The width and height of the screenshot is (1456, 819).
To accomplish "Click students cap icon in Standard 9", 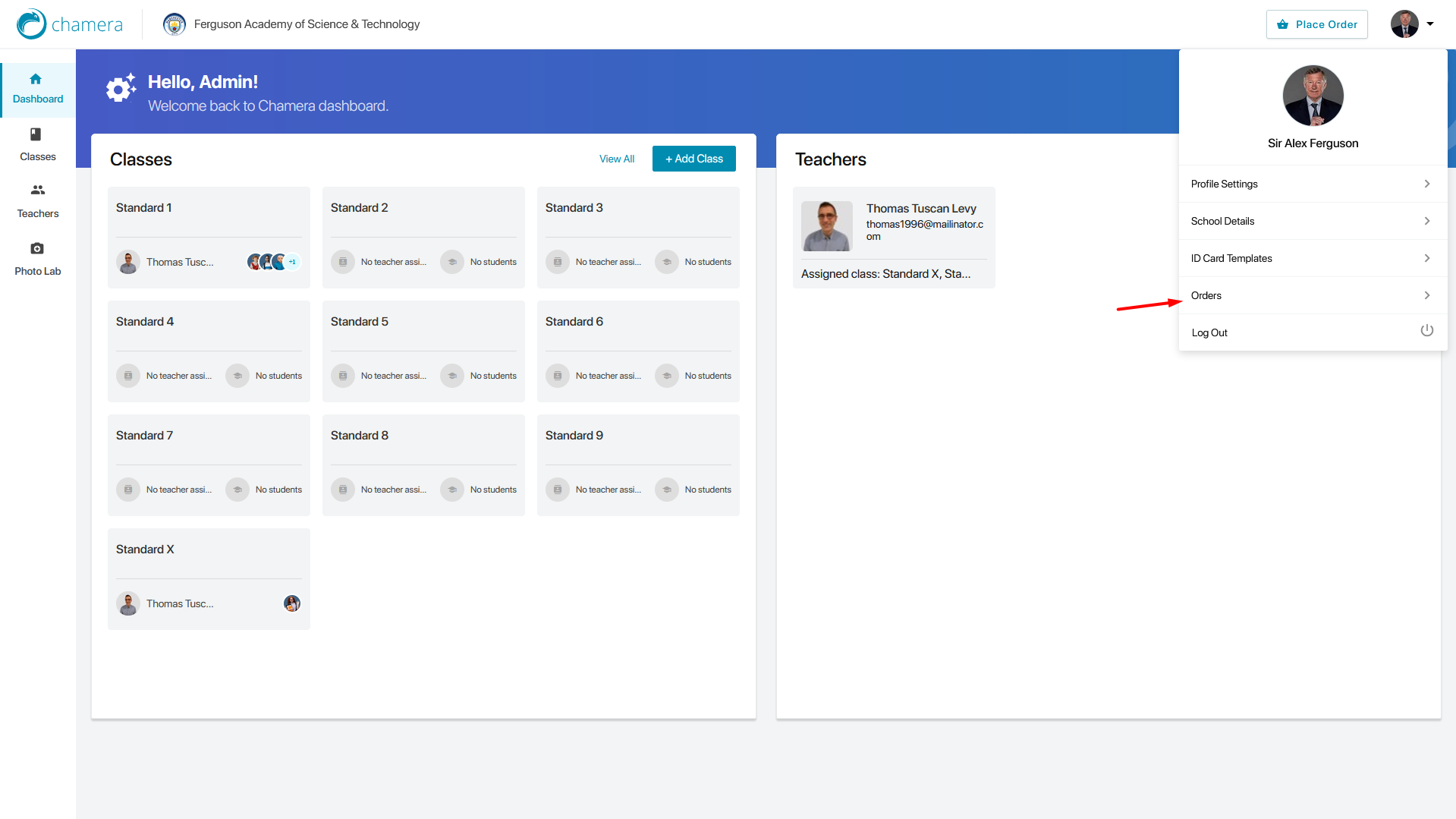I will tap(667, 490).
